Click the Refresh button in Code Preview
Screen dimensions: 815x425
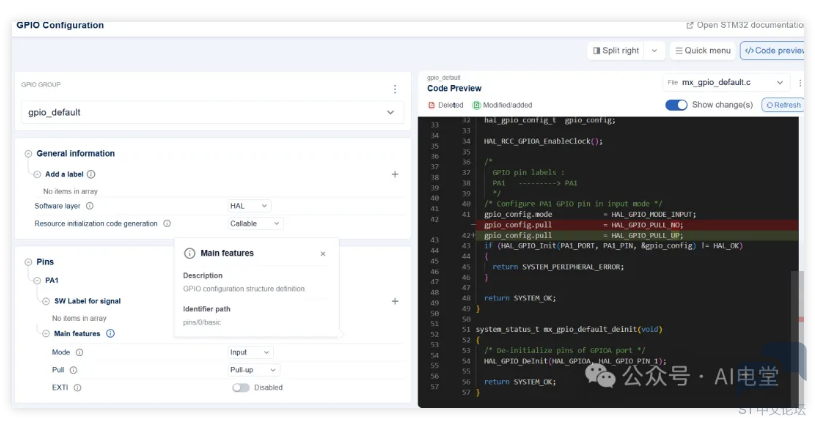pos(782,105)
